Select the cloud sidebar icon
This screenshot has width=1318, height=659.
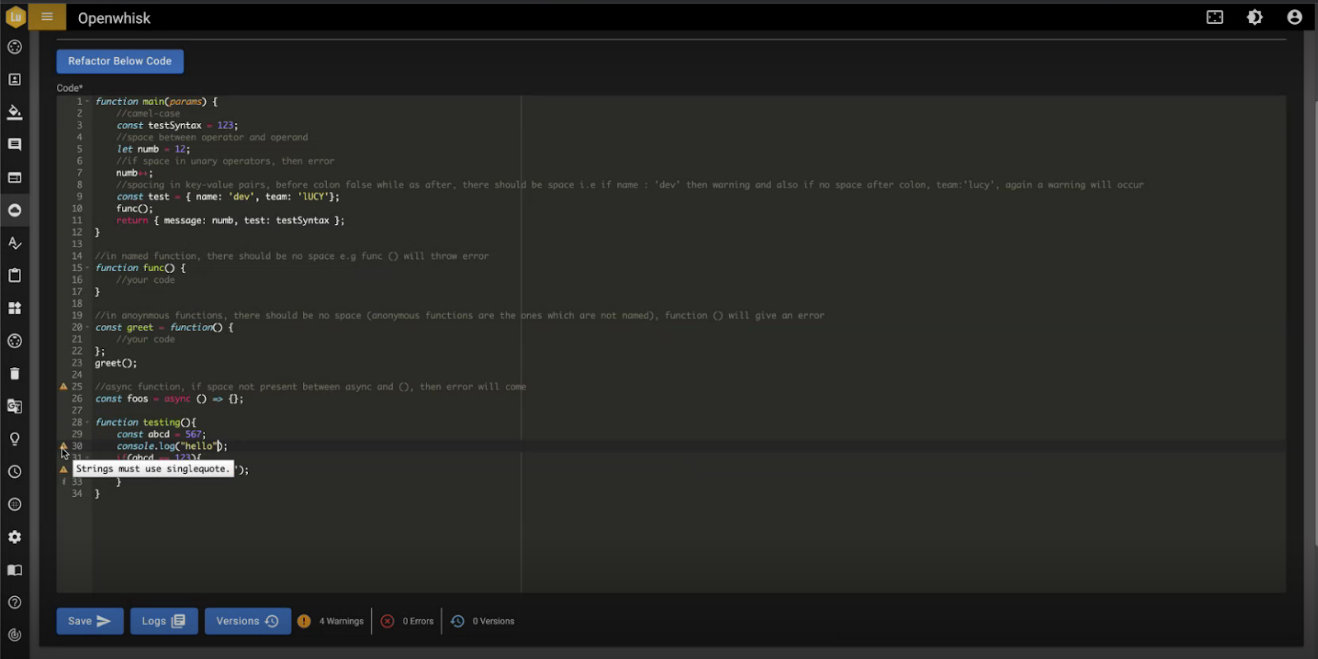(x=15, y=210)
